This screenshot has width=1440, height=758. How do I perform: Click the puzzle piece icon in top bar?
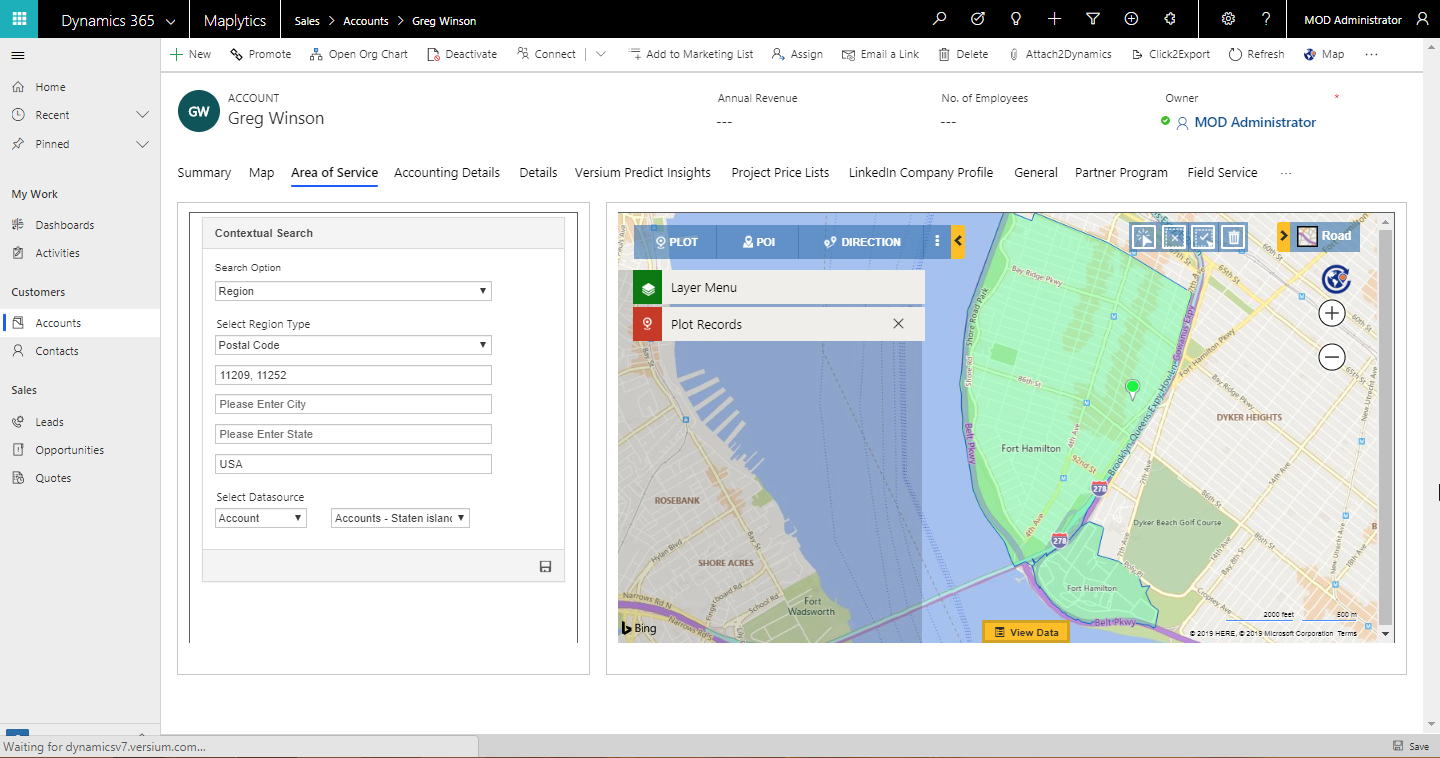(1170, 19)
